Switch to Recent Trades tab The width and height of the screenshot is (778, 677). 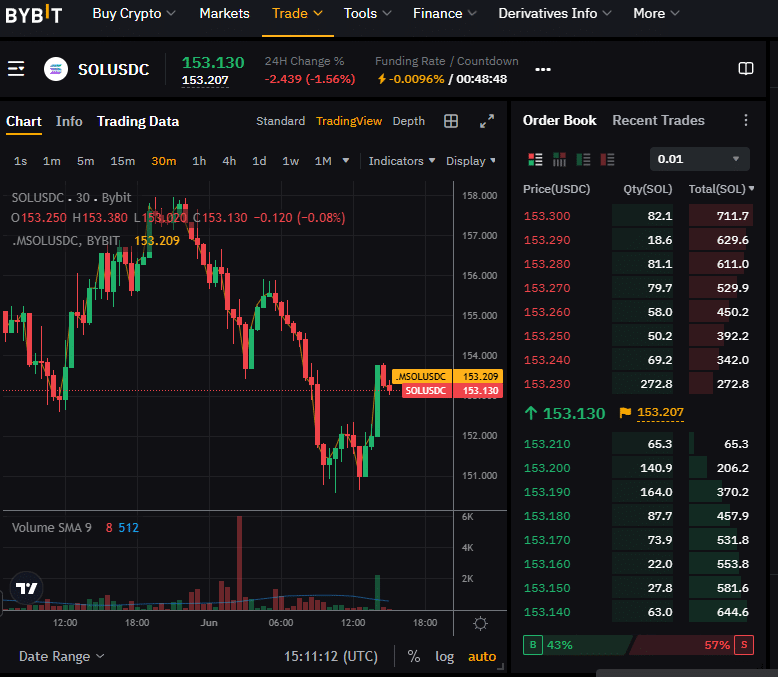coord(658,121)
